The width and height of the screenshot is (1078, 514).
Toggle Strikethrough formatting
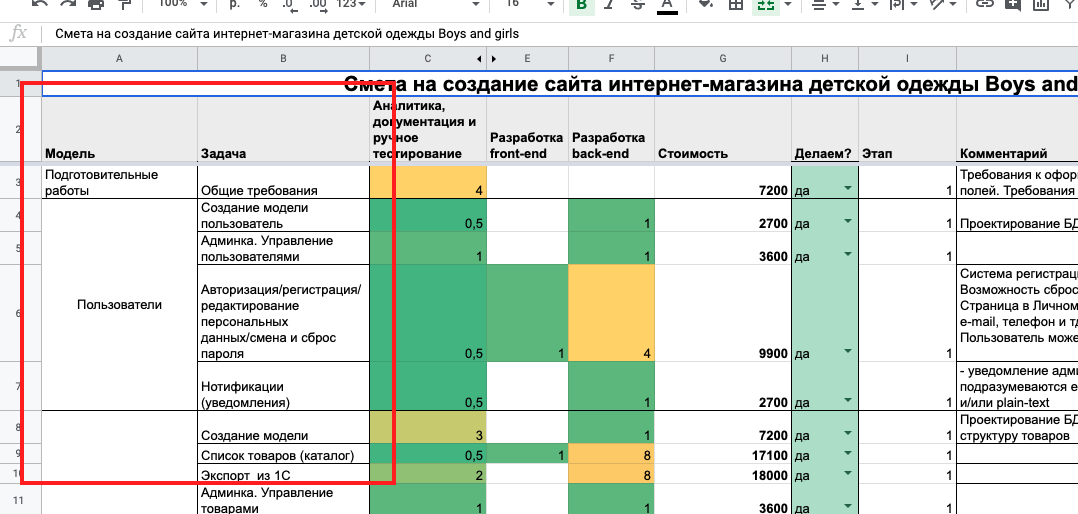tap(639, 4)
